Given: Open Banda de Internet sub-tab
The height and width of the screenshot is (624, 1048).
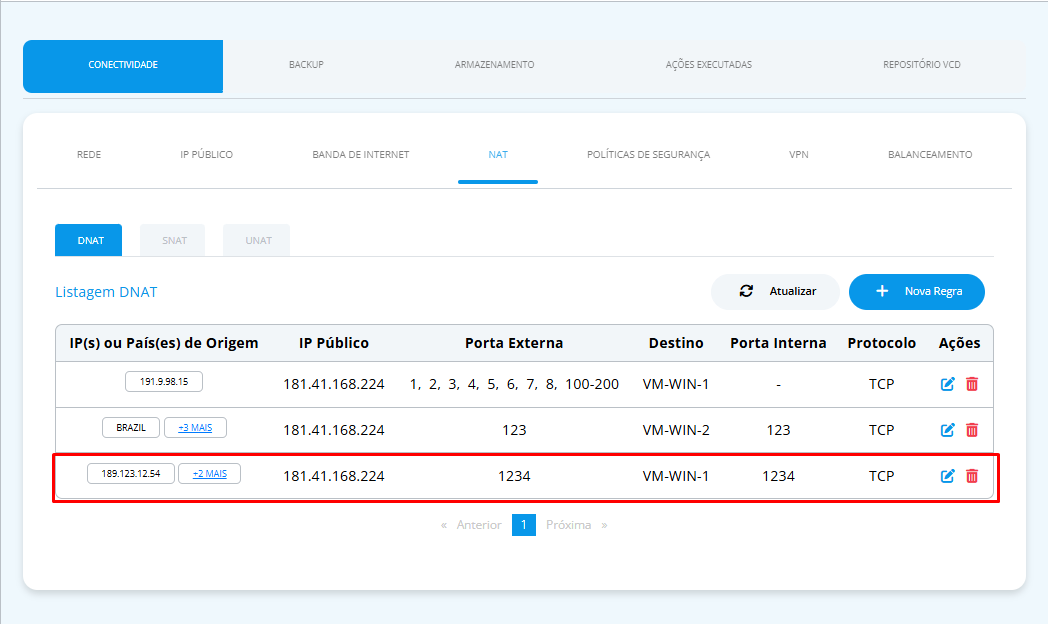Looking at the screenshot, I should [360, 154].
